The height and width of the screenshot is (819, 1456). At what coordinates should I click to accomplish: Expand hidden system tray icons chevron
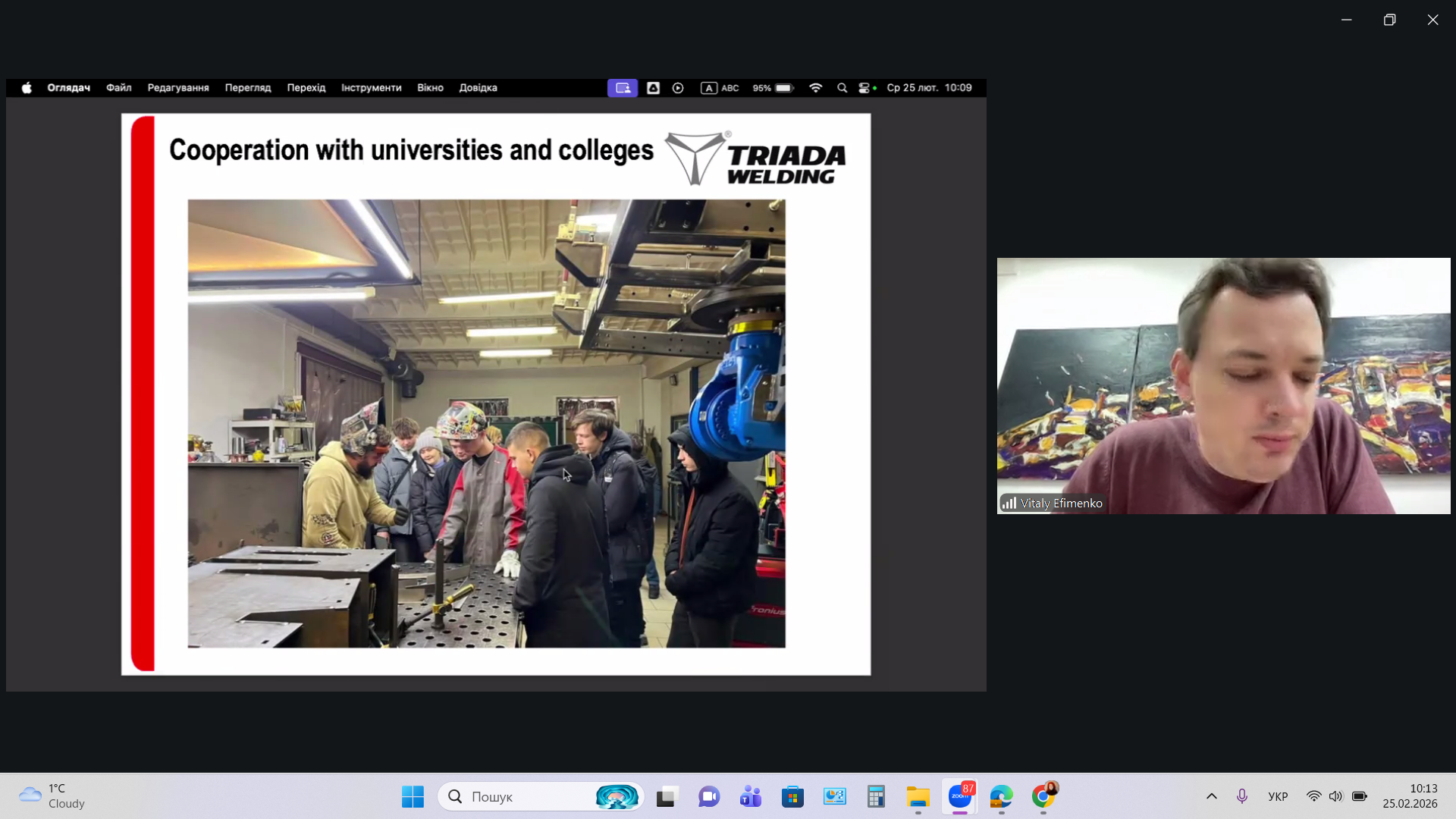[1212, 796]
